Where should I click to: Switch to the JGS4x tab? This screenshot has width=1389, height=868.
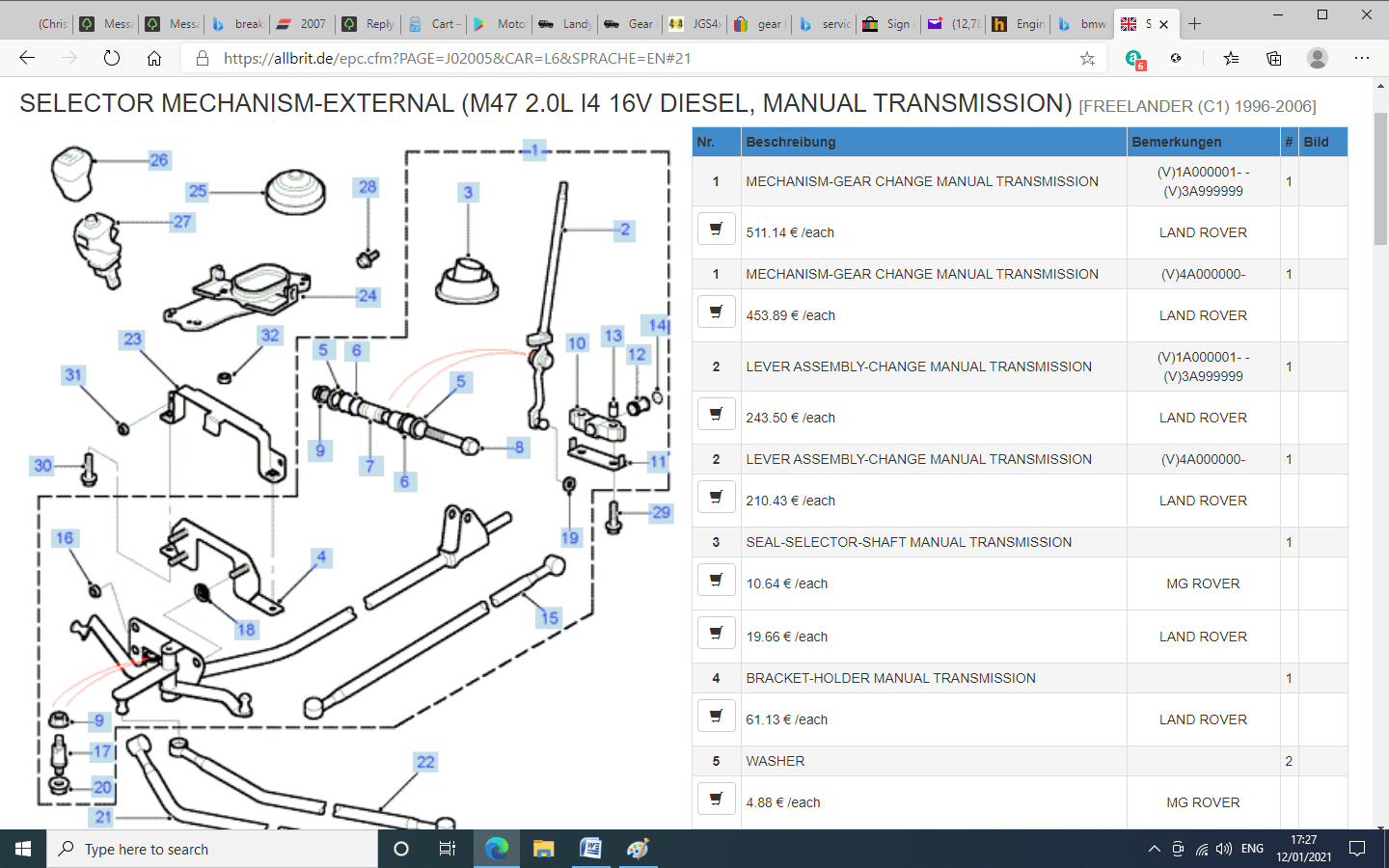pyautogui.click(x=695, y=24)
